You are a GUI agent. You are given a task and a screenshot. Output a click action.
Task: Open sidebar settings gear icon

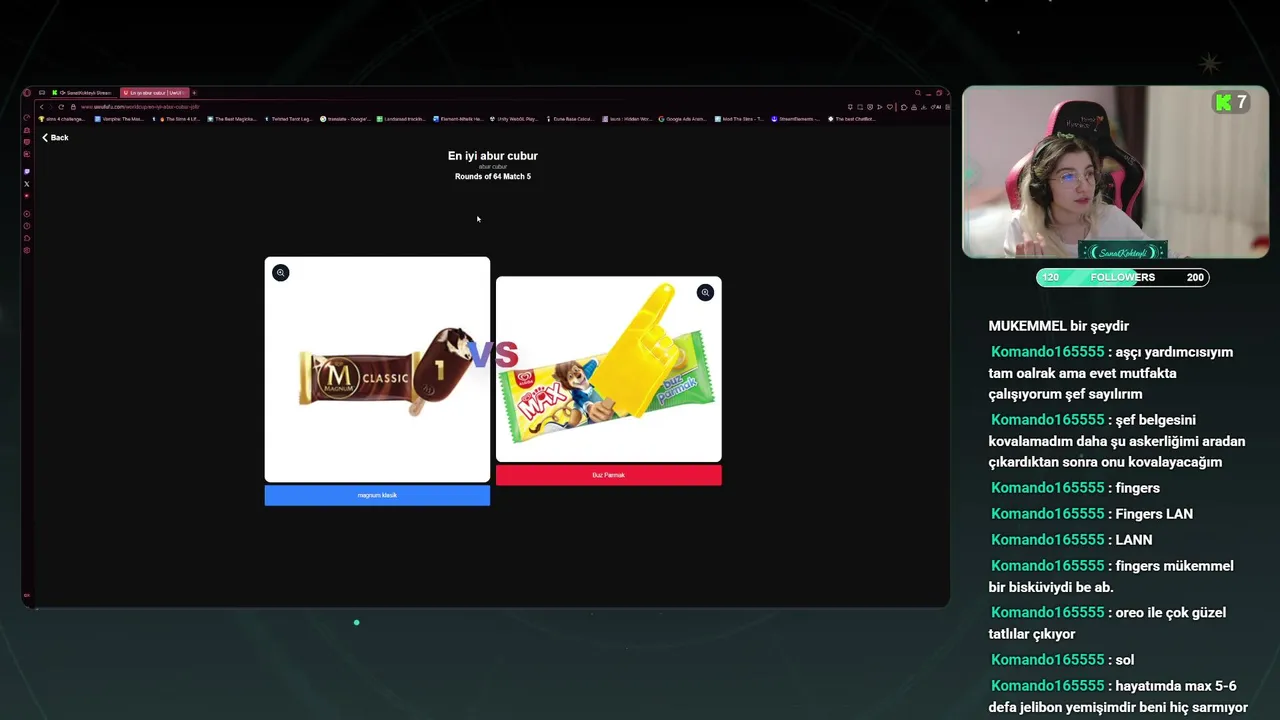tap(27, 250)
